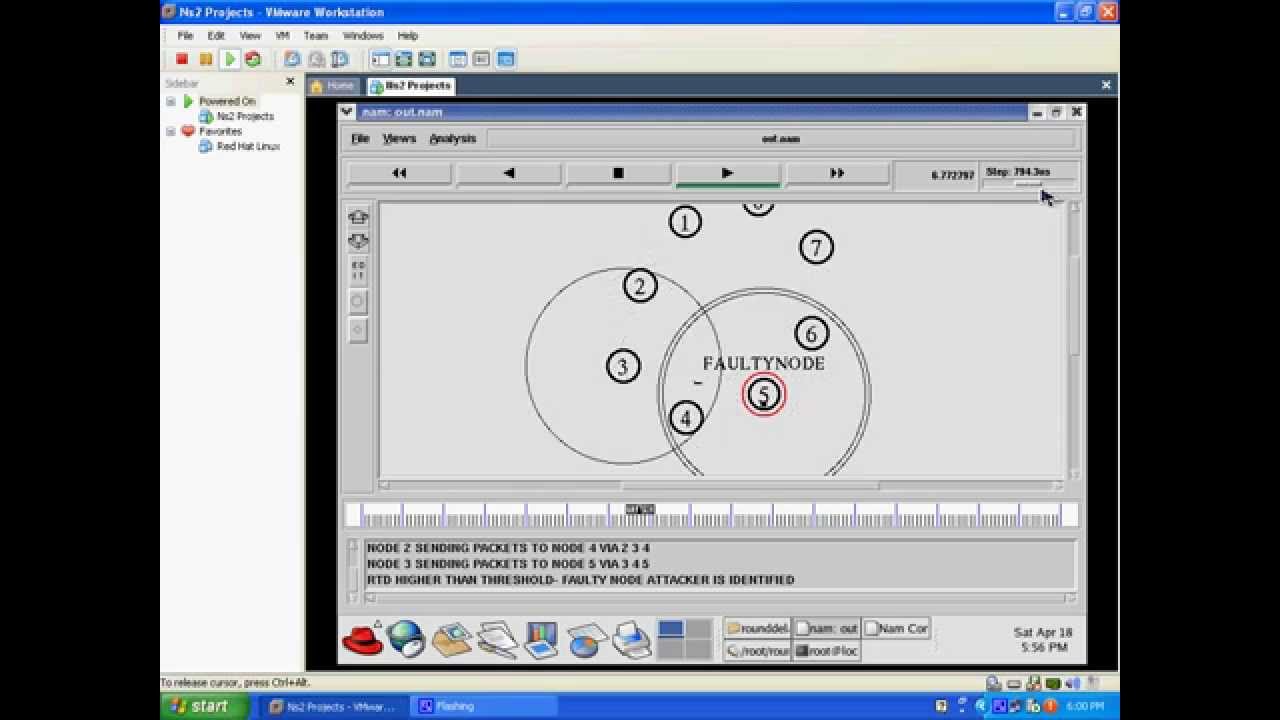Open the VMware Edit menu
This screenshot has width=1280, height=720.
coord(216,35)
